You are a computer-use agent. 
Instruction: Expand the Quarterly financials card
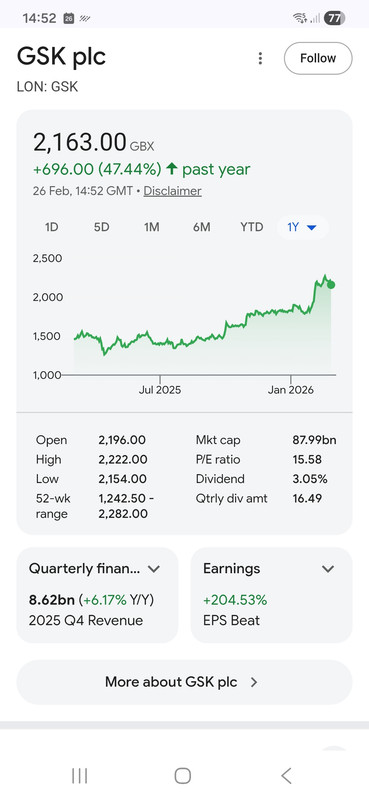click(97, 595)
